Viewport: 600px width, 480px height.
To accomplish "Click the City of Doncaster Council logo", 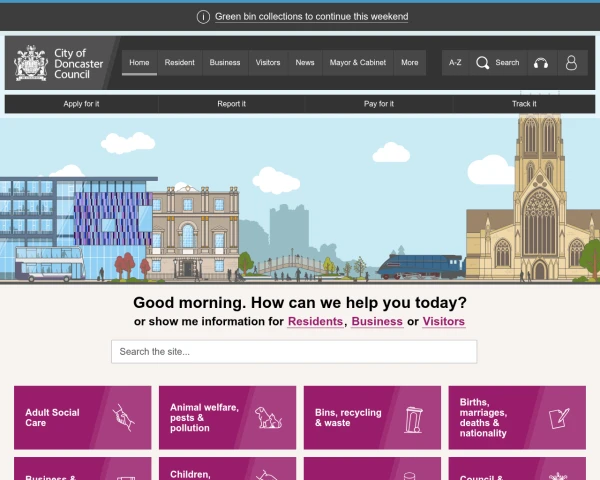I will 59,63.
